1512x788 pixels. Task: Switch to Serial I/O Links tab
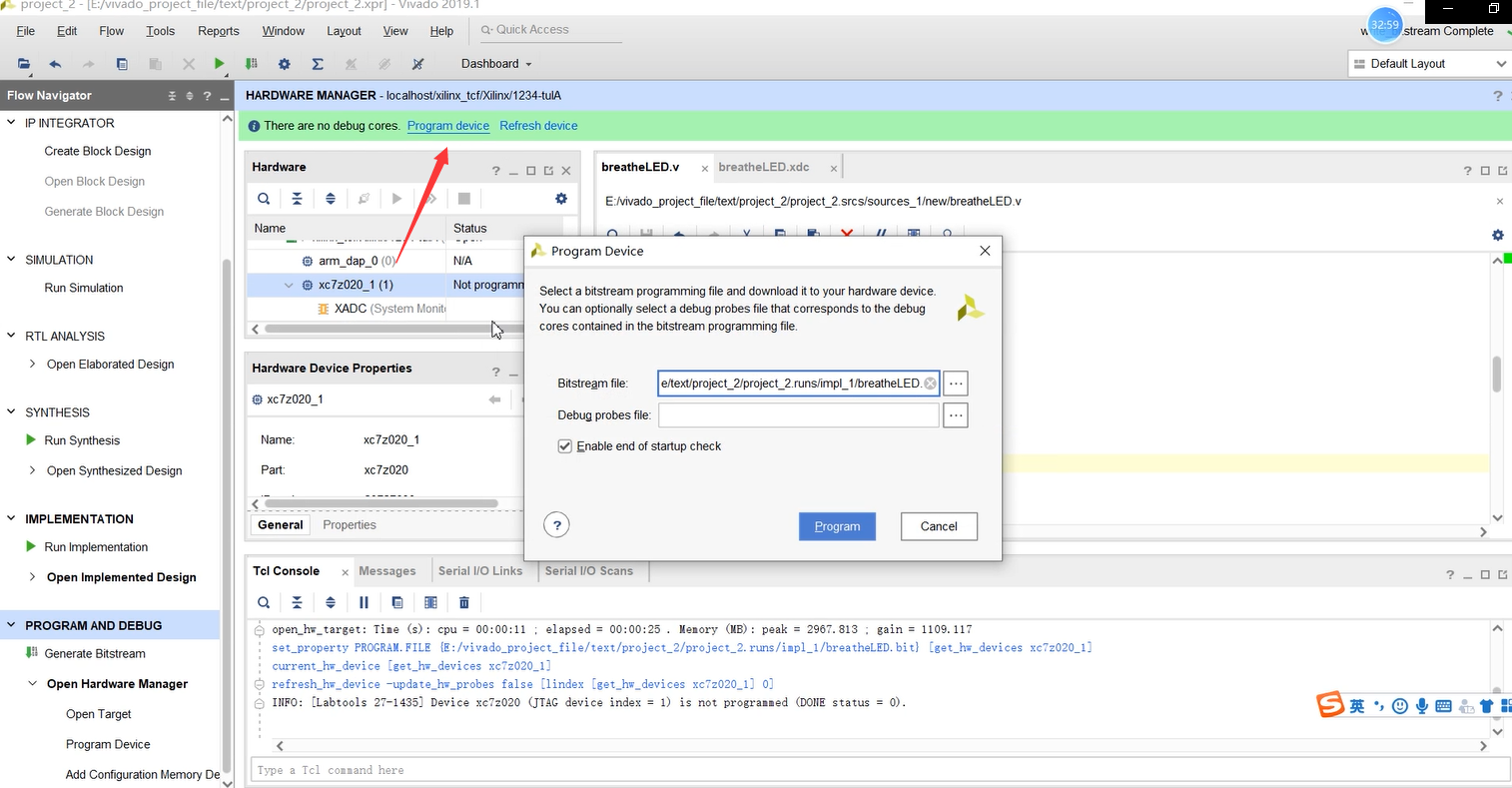coord(480,571)
